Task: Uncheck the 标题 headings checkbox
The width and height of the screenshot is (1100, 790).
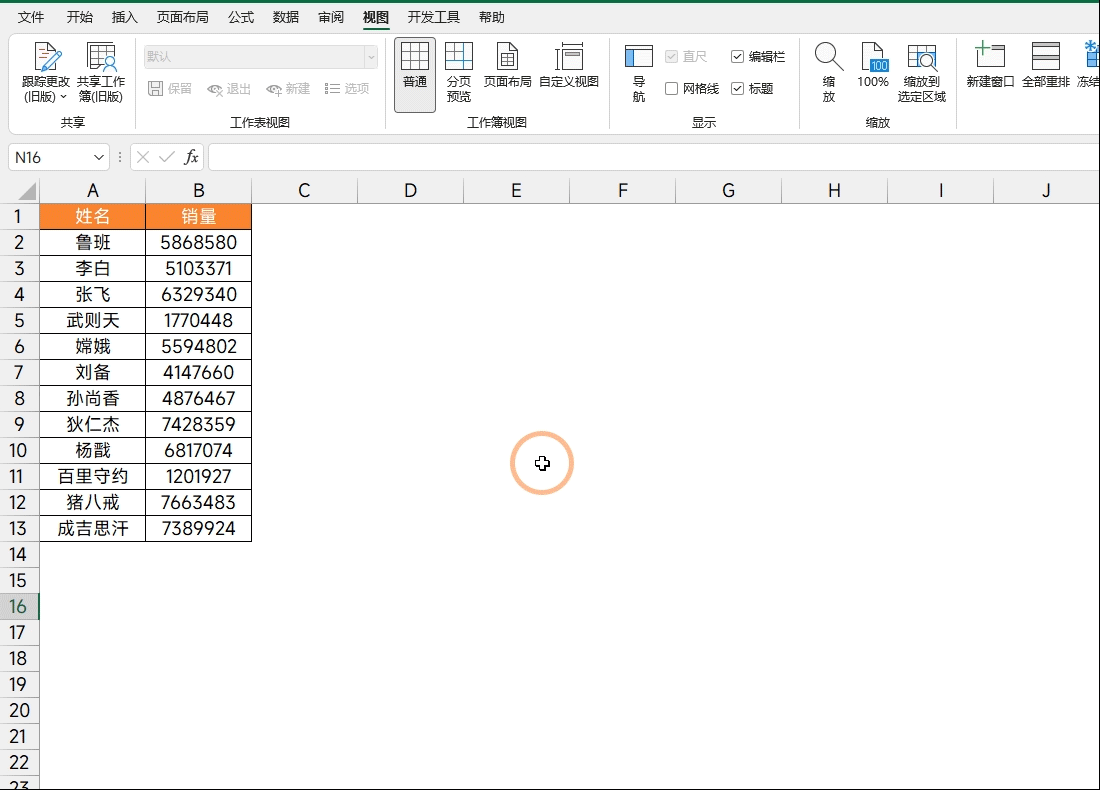Action: [738, 89]
